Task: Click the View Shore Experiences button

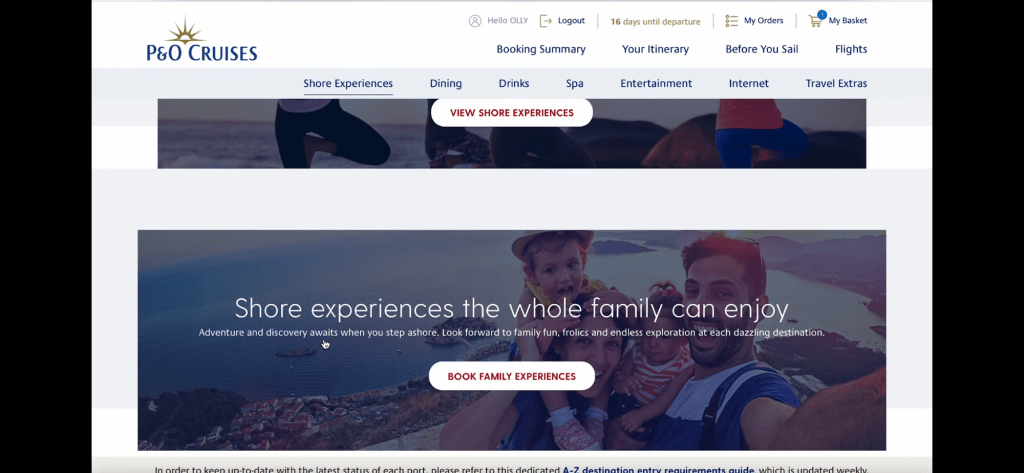Action: (x=512, y=112)
